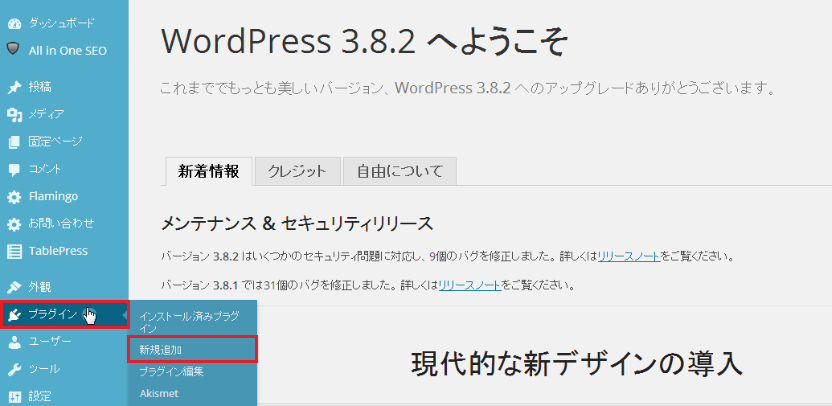Open お問い合わせ menu item
Screen dimensions: 832x406
64,223
